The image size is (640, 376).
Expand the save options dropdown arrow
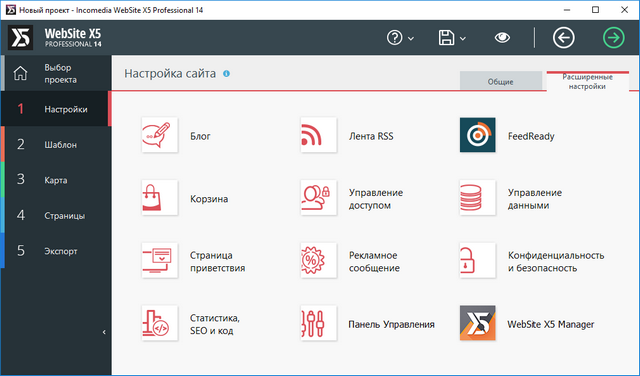pos(463,38)
